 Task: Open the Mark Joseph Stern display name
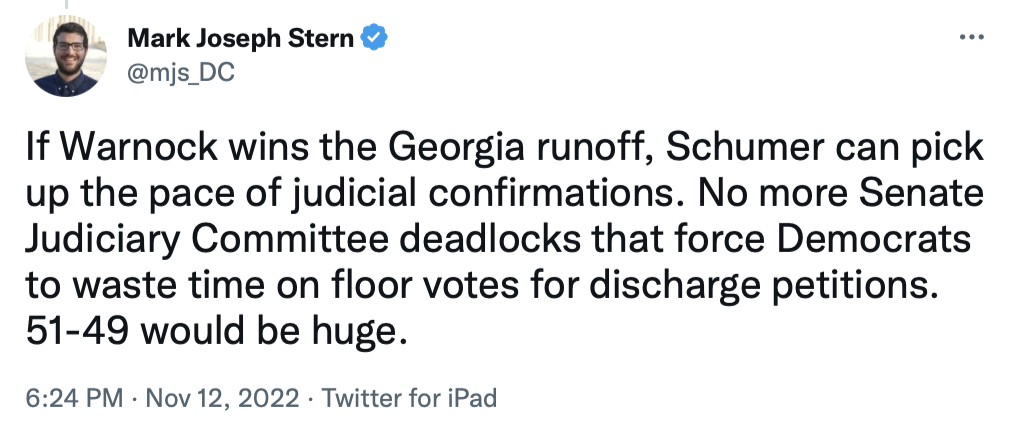[240, 39]
